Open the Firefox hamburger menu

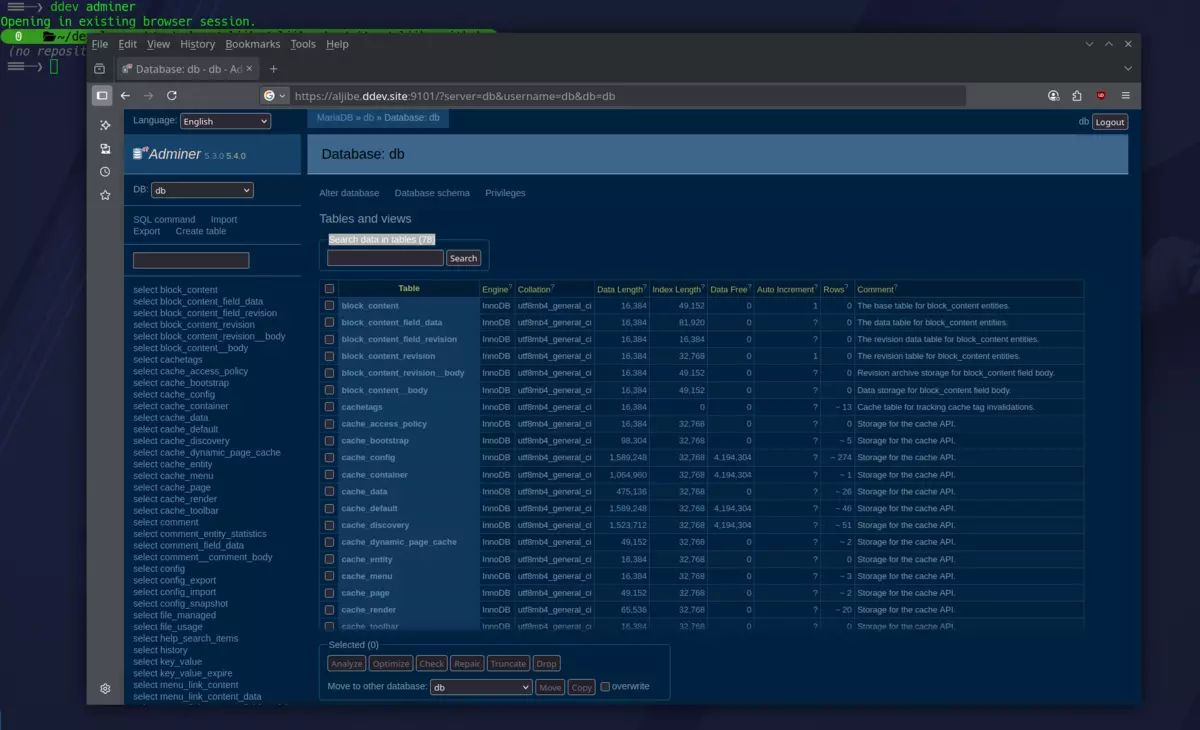1125,95
